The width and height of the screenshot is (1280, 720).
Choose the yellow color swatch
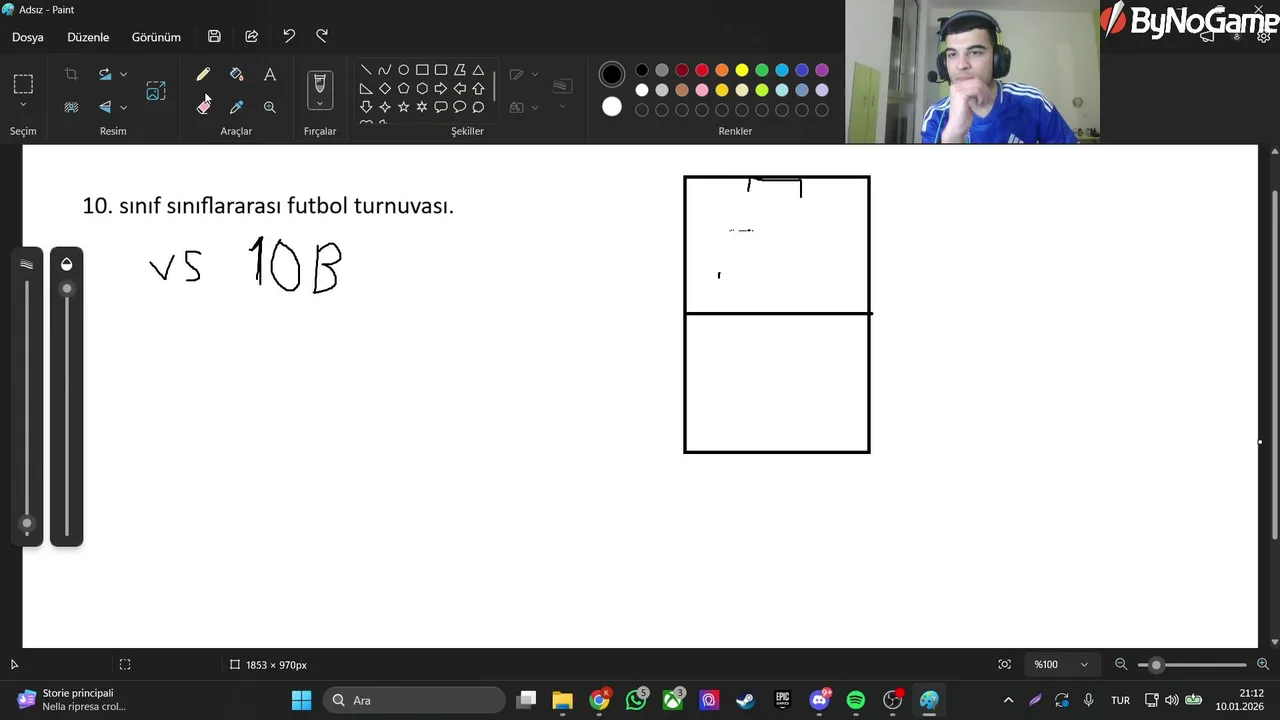pos(742,70)
